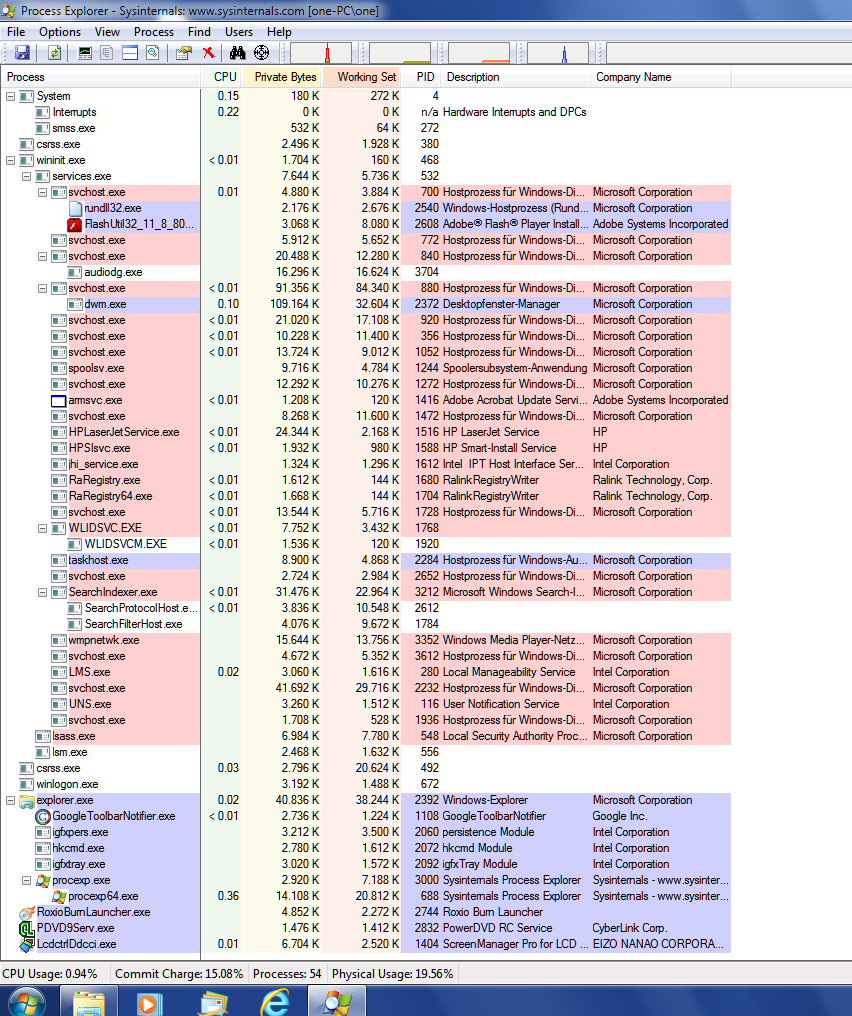Click the procexp.exe magnifier icon
Viewport: 852px width, 1016px height.
(43, 881)
